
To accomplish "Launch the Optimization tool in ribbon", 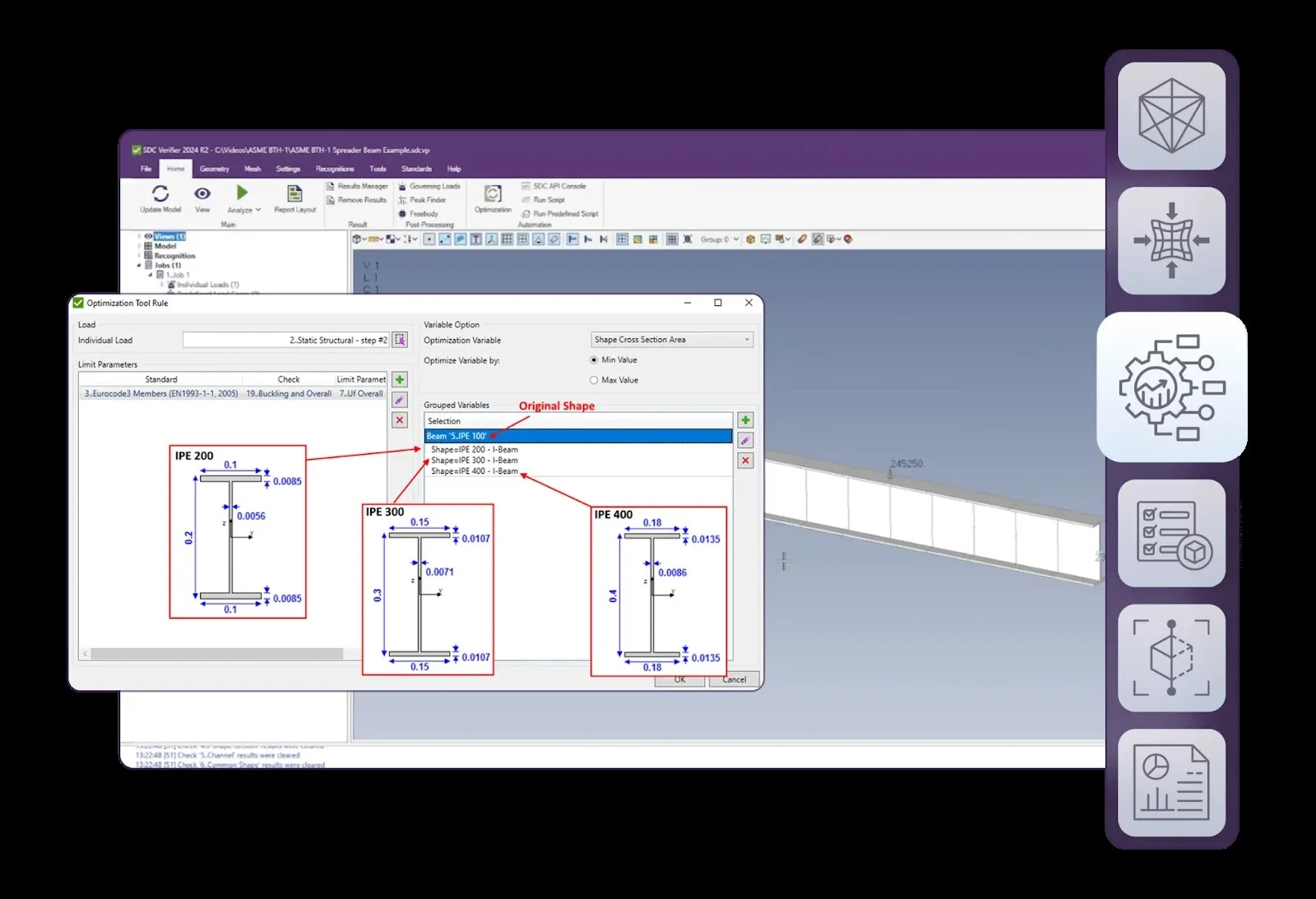I will pyautogui.click(x=493, y=194).
